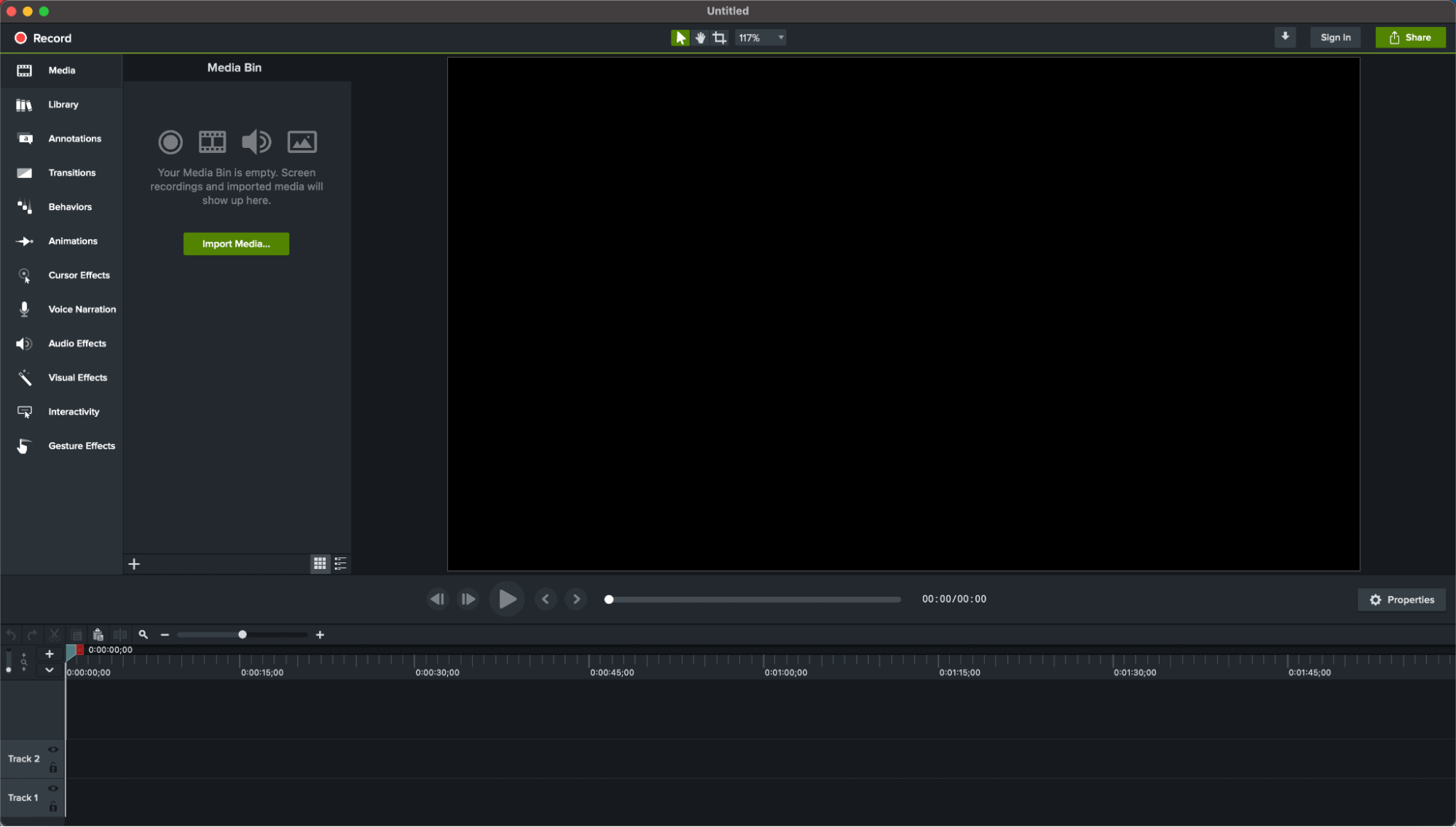Click the timeline zoom slider handle
This screenshot has width=1456, height=827.
[x=243, y=635]
